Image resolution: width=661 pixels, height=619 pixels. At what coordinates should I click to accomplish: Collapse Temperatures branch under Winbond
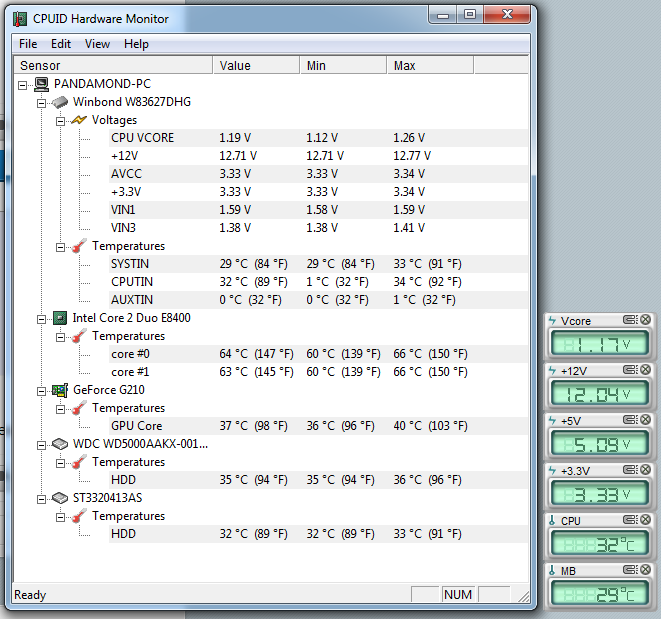click(x=60, y=248)
